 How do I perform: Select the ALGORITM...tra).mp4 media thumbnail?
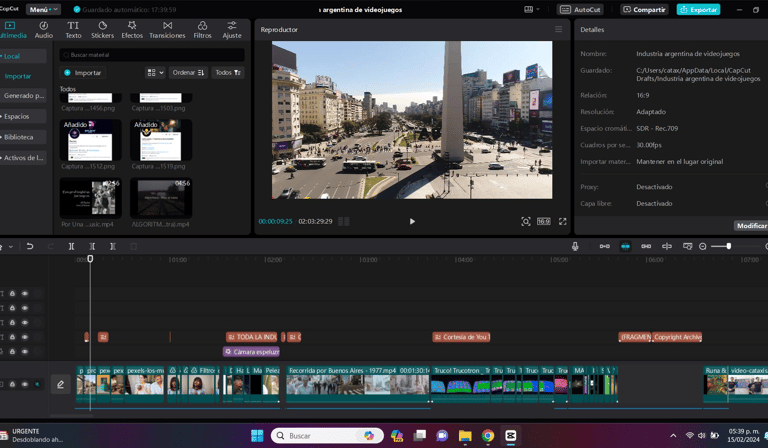coord(161,198)
